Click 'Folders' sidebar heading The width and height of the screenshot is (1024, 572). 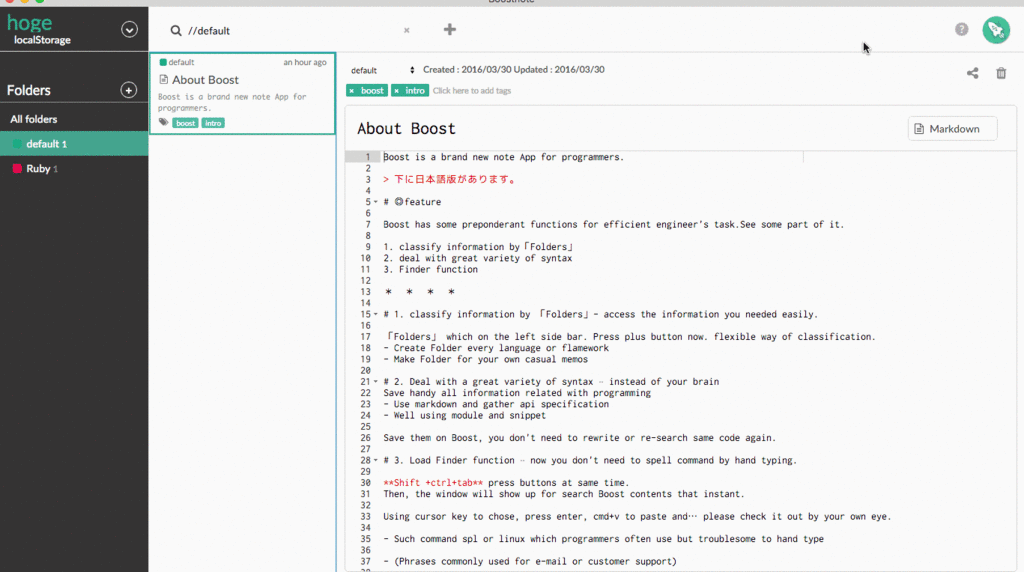coord(29,90)
